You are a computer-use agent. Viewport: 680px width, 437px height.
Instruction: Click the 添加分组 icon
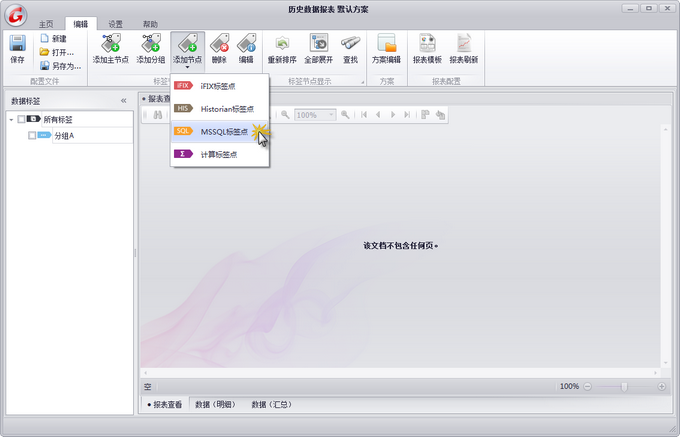[x=150, y=43]
